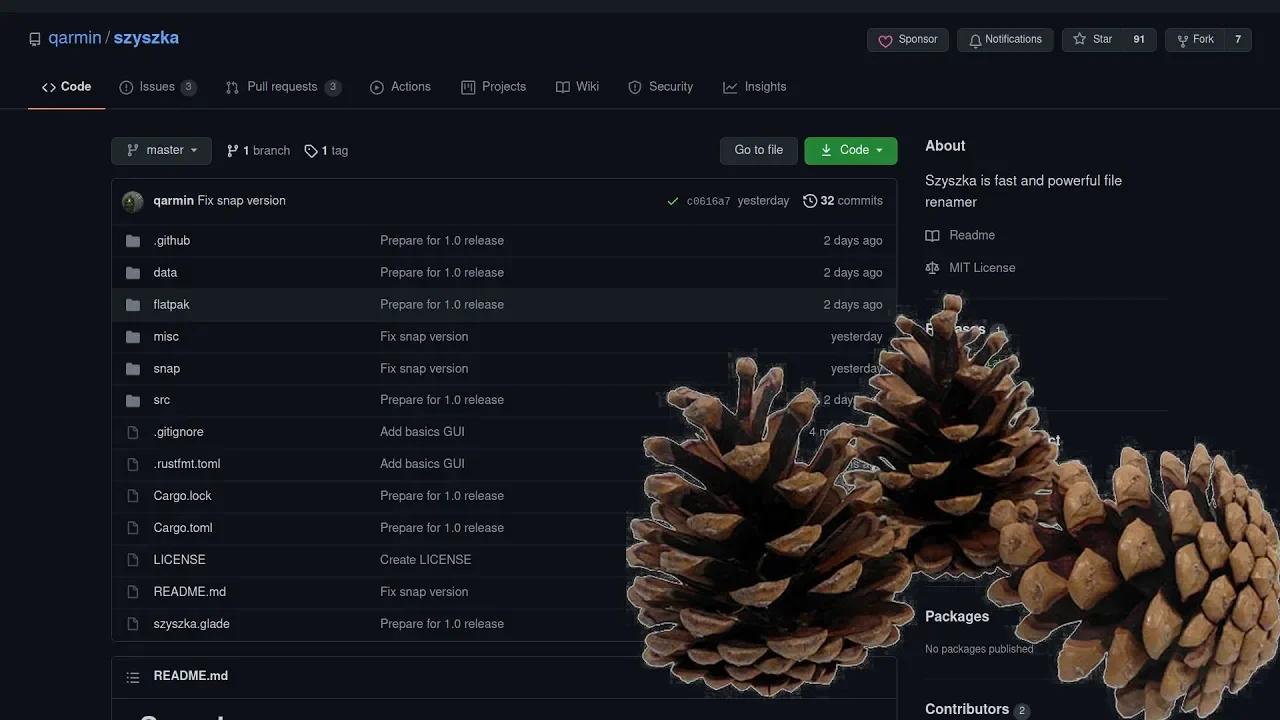Viewport: 1280px width, 720px height.
Task: Click the Fork icon
Action: pos(1182,40)
